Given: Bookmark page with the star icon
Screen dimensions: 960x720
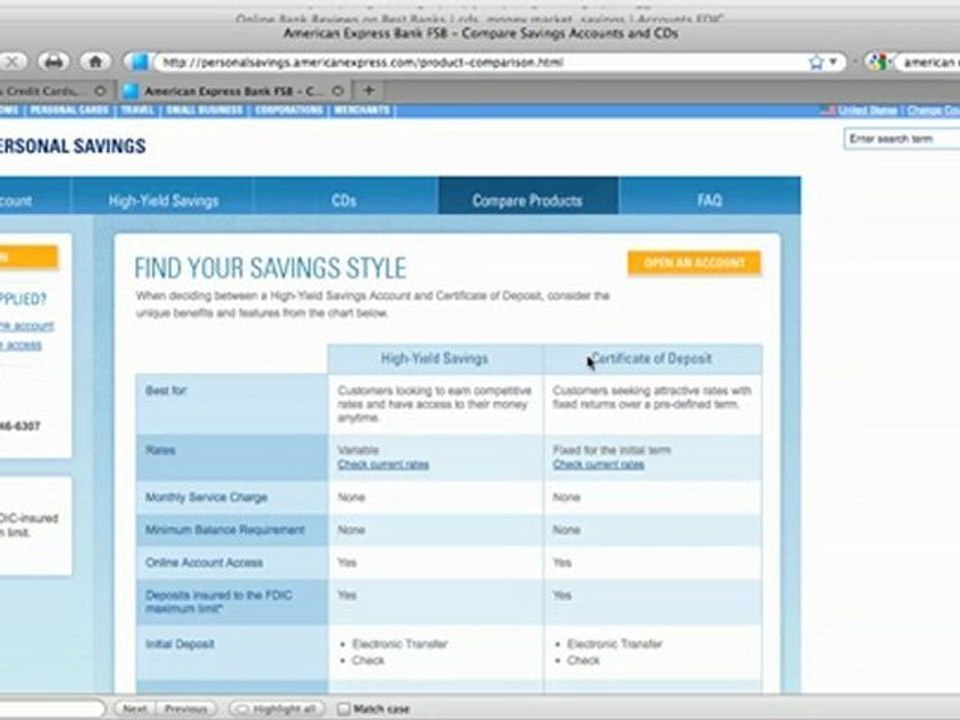Looking at the screenshot, I should click(816, 62).
